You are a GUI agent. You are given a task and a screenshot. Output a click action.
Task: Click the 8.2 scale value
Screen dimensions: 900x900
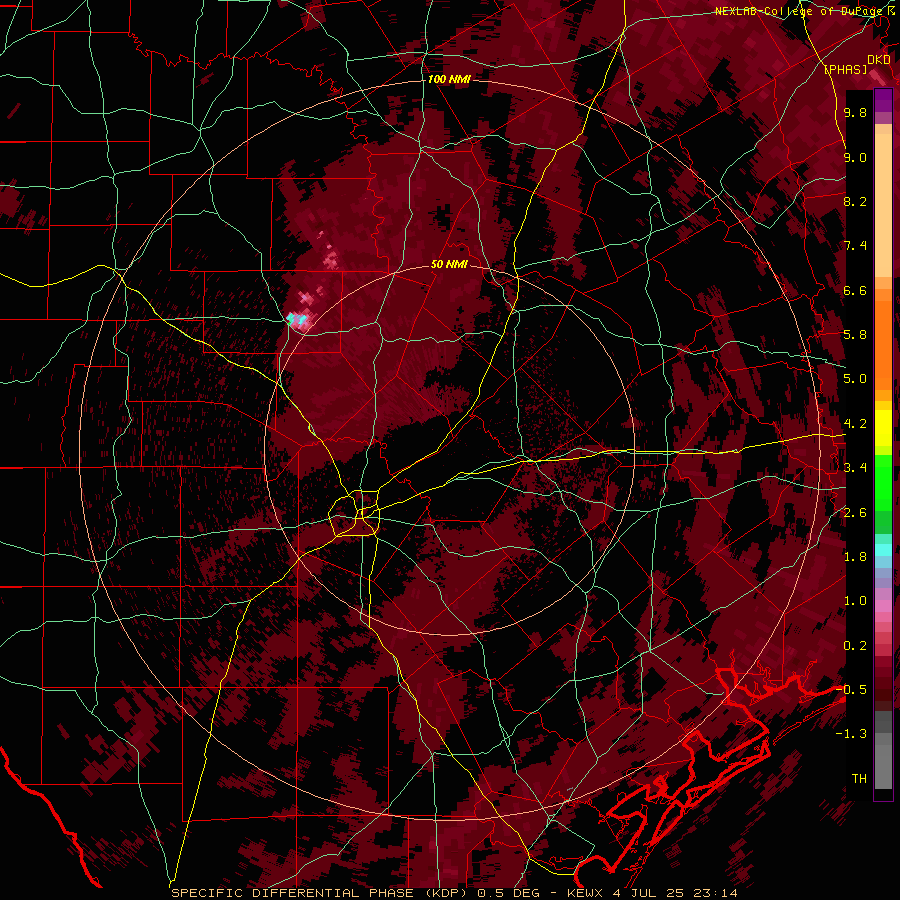[855, 202]
